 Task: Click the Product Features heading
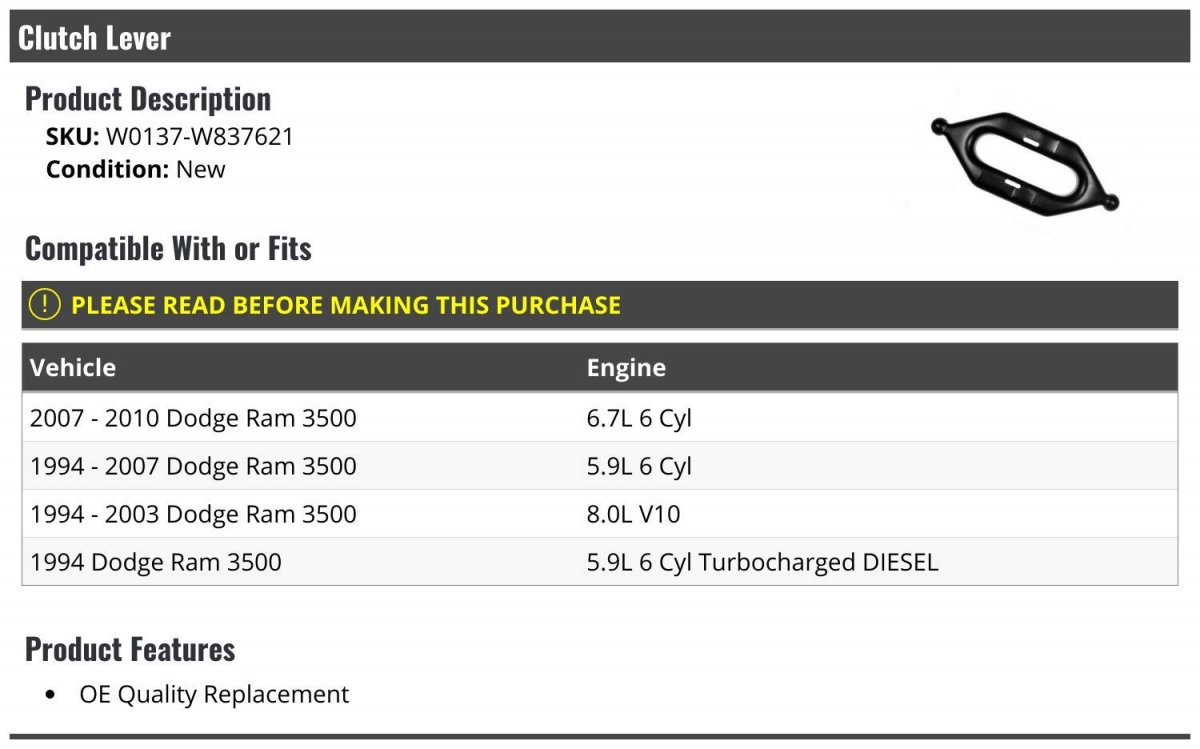pos(130,649)
